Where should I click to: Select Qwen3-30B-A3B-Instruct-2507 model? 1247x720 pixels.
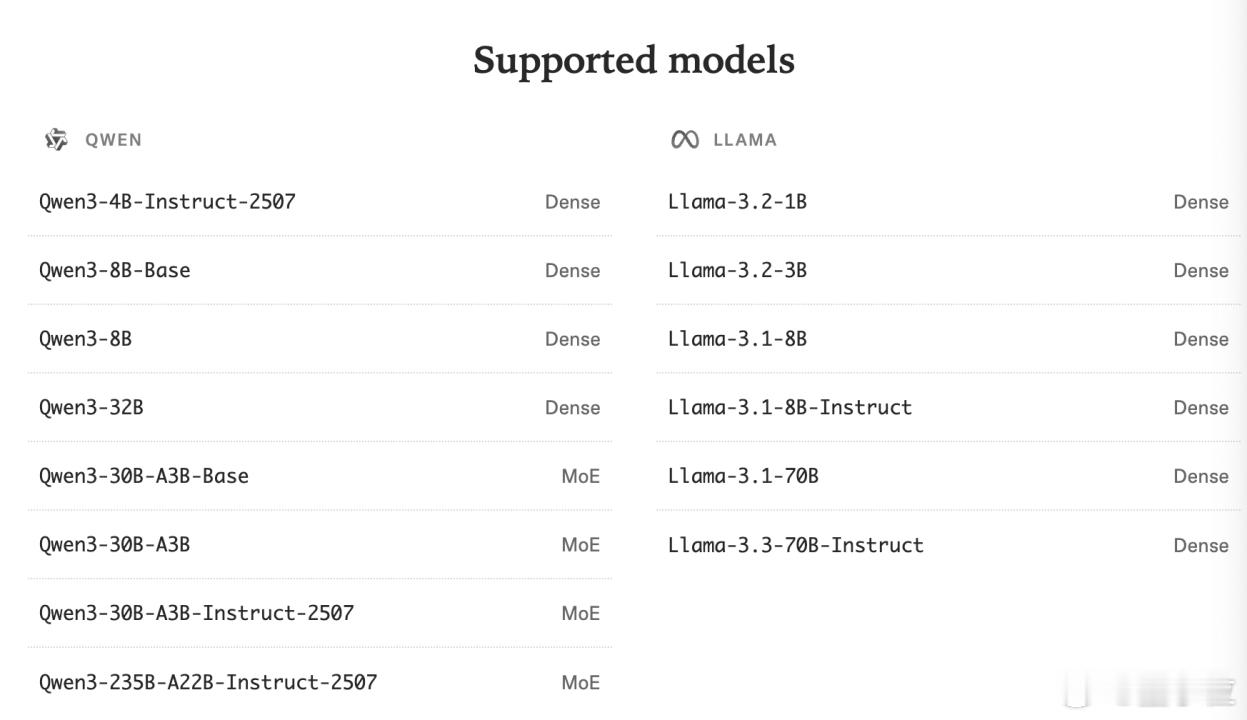(x=196, y=613)
